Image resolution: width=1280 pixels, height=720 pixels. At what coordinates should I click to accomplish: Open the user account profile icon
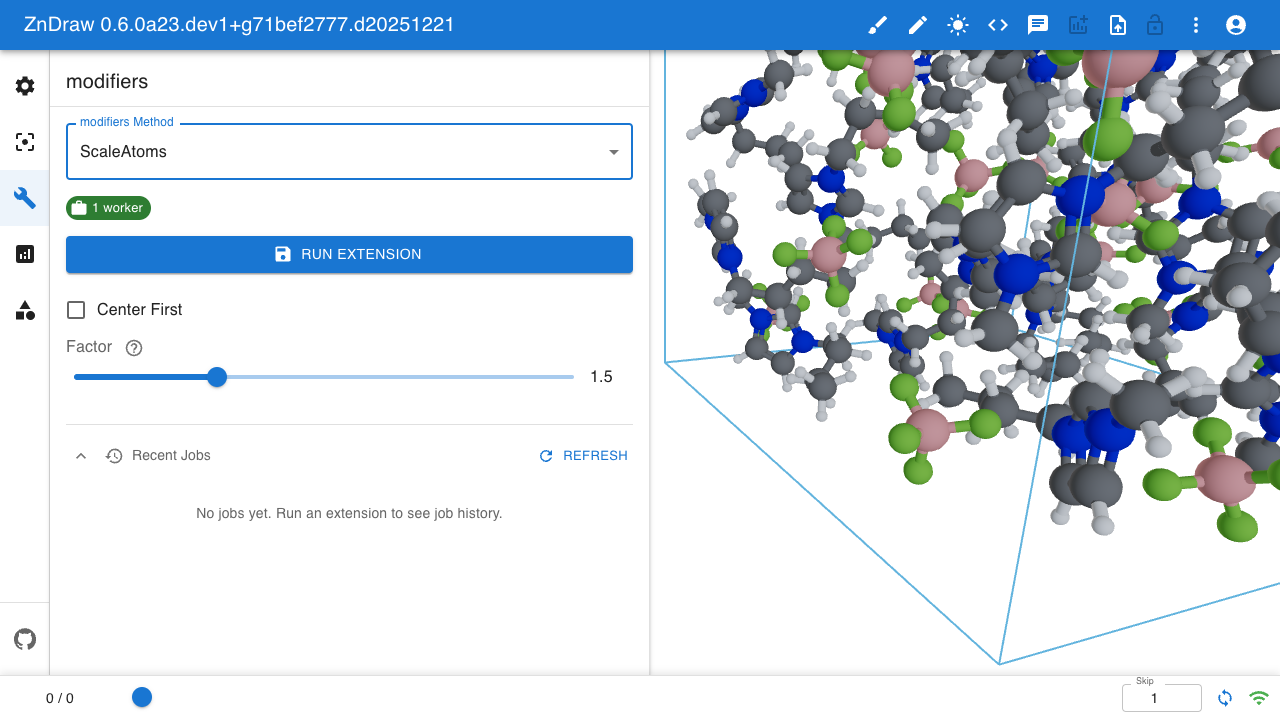(x=1236, y=25)
